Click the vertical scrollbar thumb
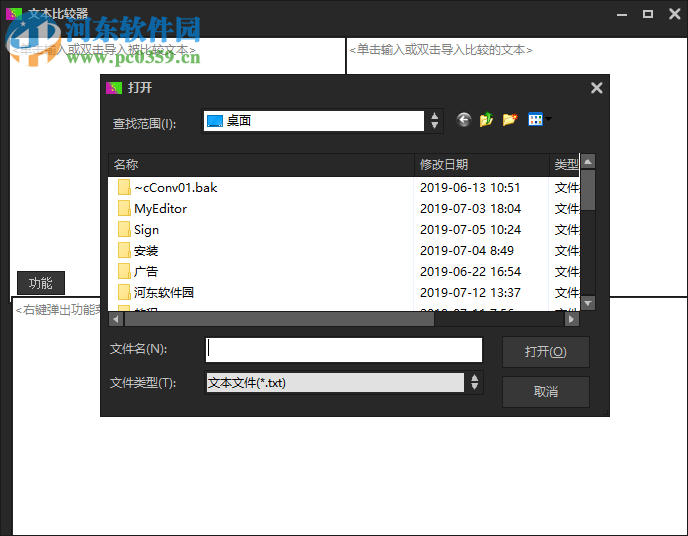 point(588,190)
